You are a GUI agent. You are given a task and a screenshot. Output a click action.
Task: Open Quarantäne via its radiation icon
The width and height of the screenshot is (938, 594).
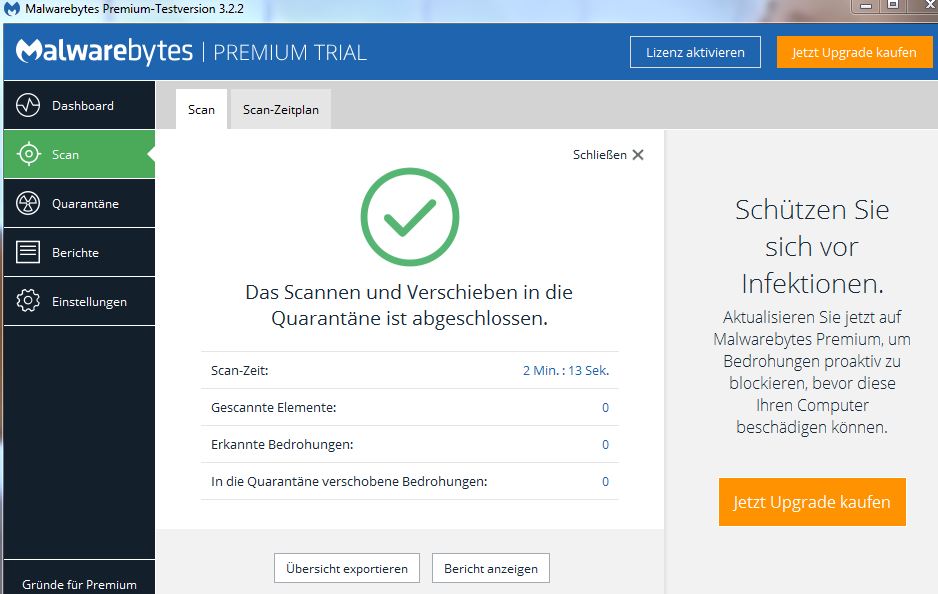[28, 204]
